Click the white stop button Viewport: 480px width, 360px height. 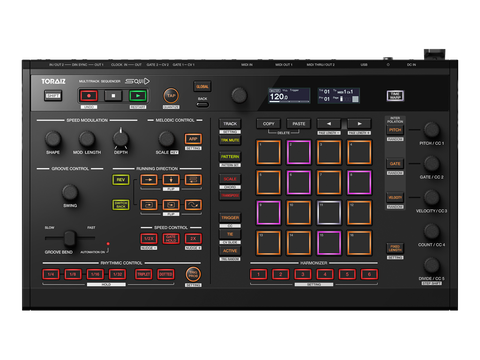(x=113, y=96)
